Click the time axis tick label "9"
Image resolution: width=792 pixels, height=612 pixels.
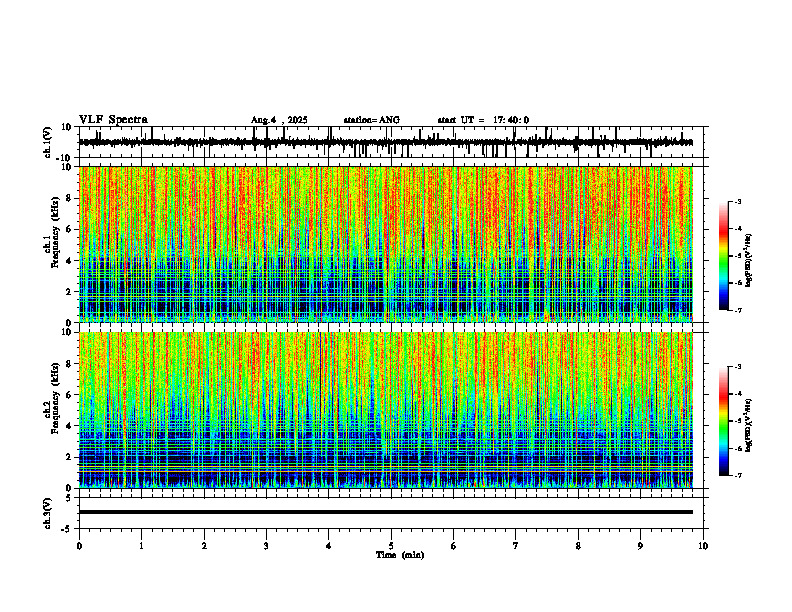point(640,546)
